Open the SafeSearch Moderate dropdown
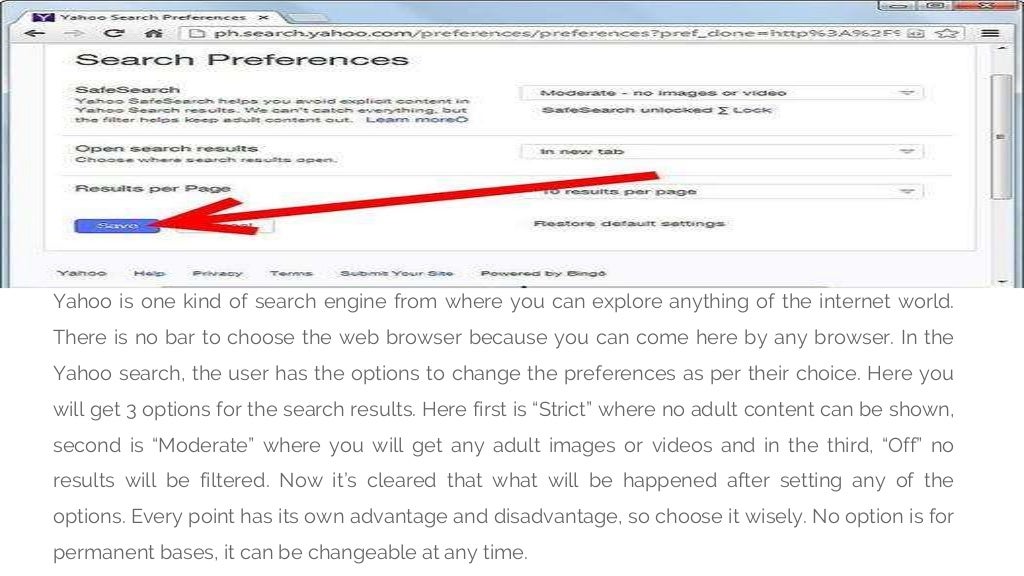 pos(722,93)
